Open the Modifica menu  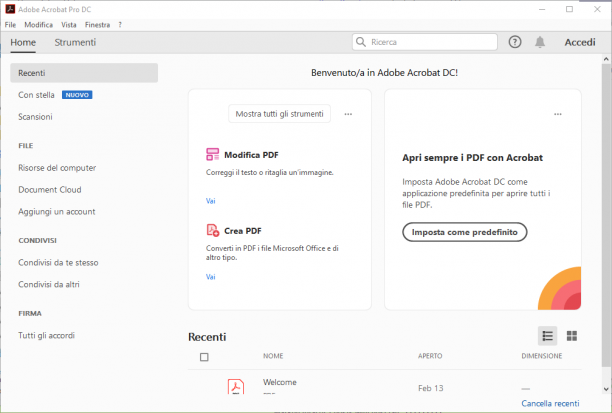point(39,25)
